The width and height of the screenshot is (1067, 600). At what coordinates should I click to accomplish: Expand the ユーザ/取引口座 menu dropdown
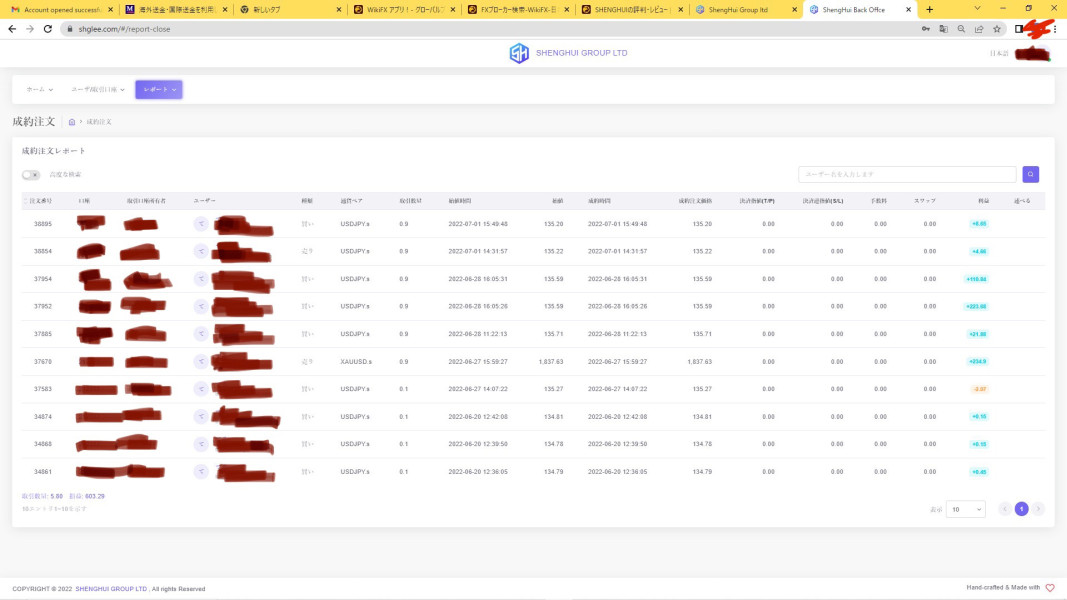[x=97, y=90]
